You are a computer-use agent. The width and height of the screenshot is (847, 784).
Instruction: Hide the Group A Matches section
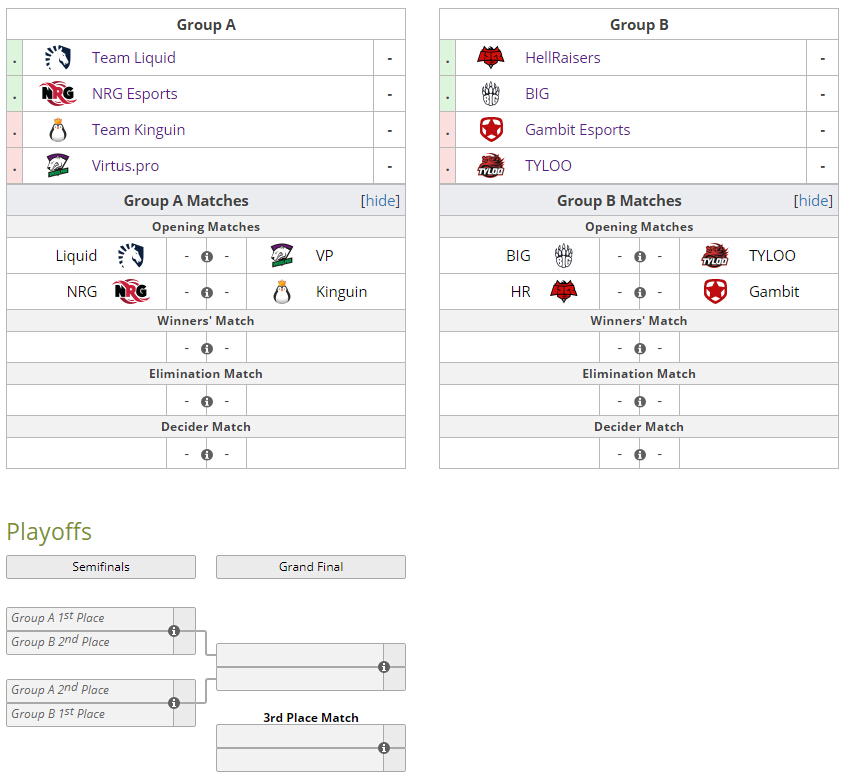coord(380,200)
